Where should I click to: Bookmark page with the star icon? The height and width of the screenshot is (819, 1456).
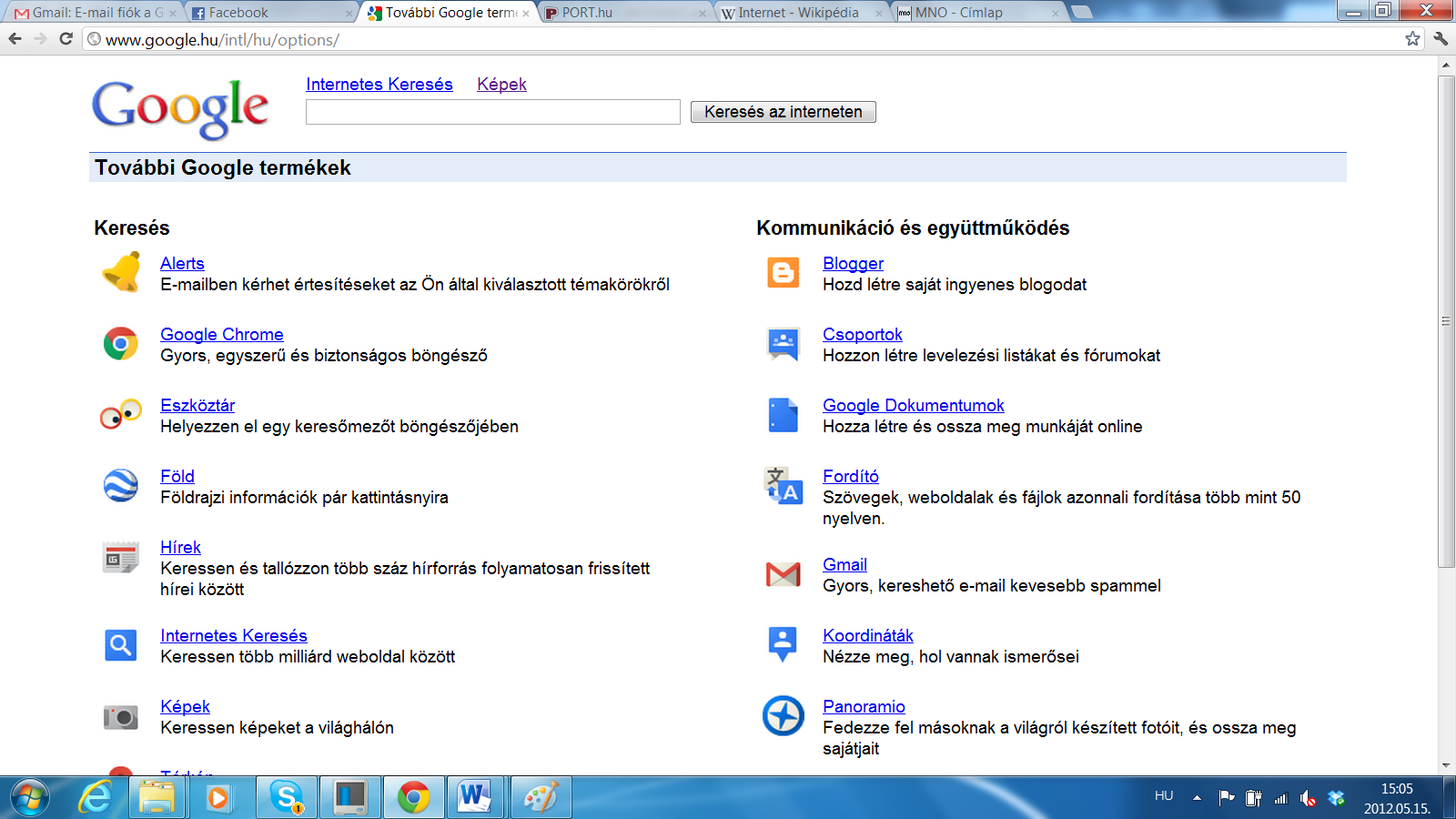1412,39
